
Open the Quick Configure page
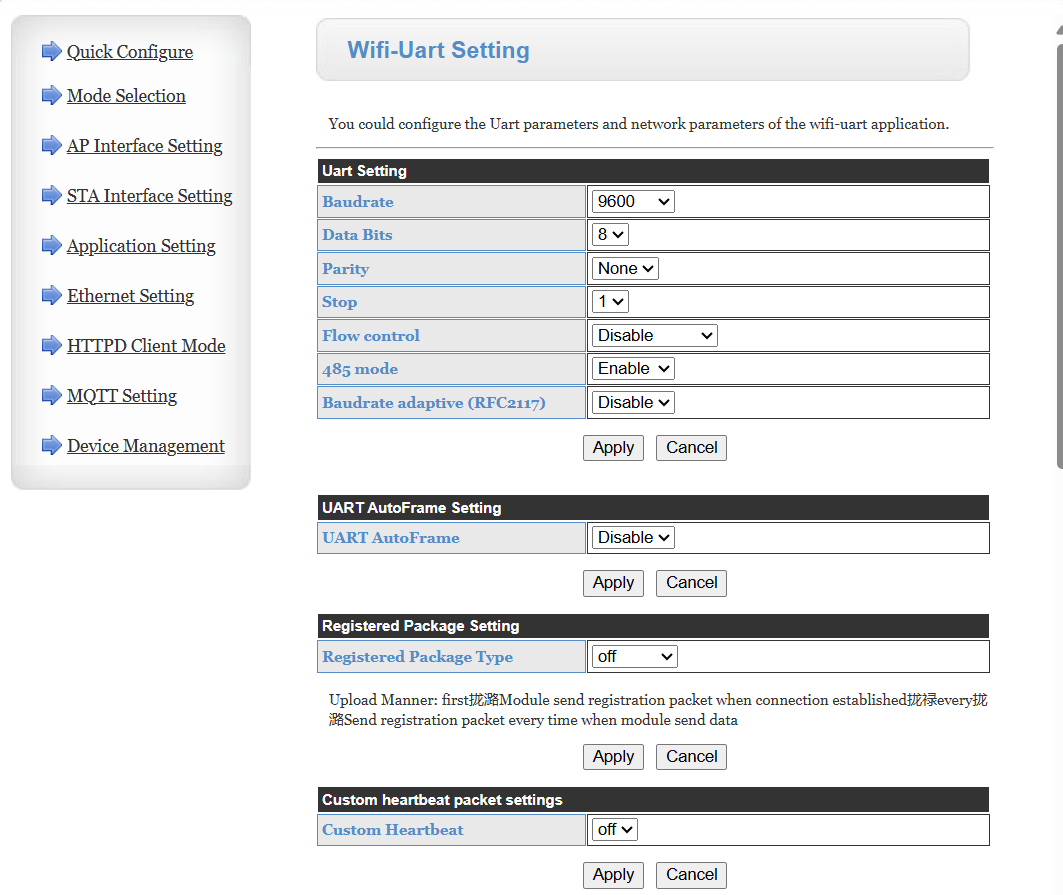click(x=129, y=52)
